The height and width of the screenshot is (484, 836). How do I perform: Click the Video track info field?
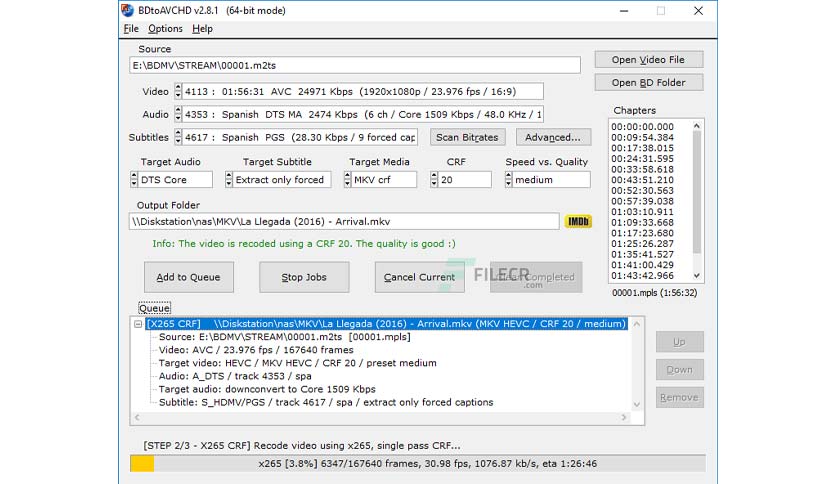[363, 91]
